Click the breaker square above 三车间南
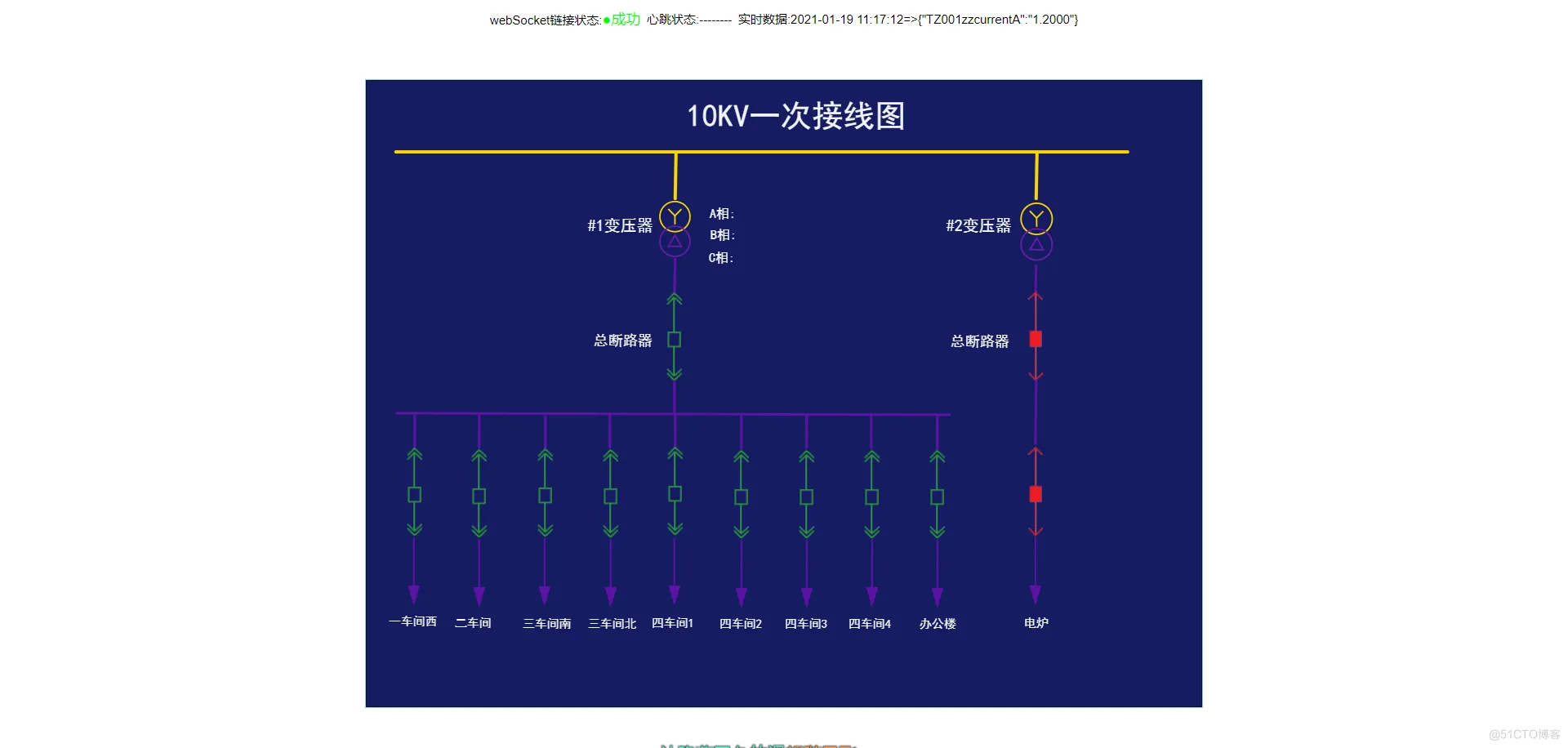The height and width of the screenshot is (748, 1568). 546,496
